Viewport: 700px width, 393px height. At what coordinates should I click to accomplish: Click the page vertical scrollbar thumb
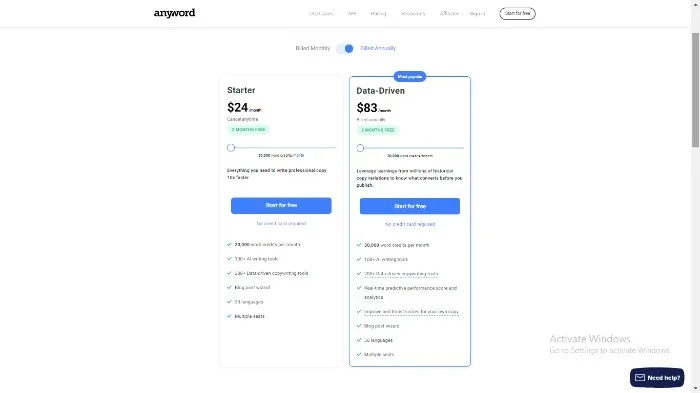[x=696, y=89]
